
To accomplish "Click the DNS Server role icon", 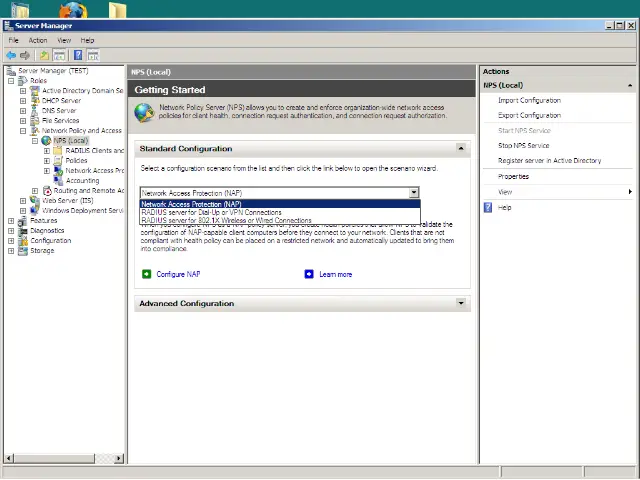I will click(x=35, y=111).
